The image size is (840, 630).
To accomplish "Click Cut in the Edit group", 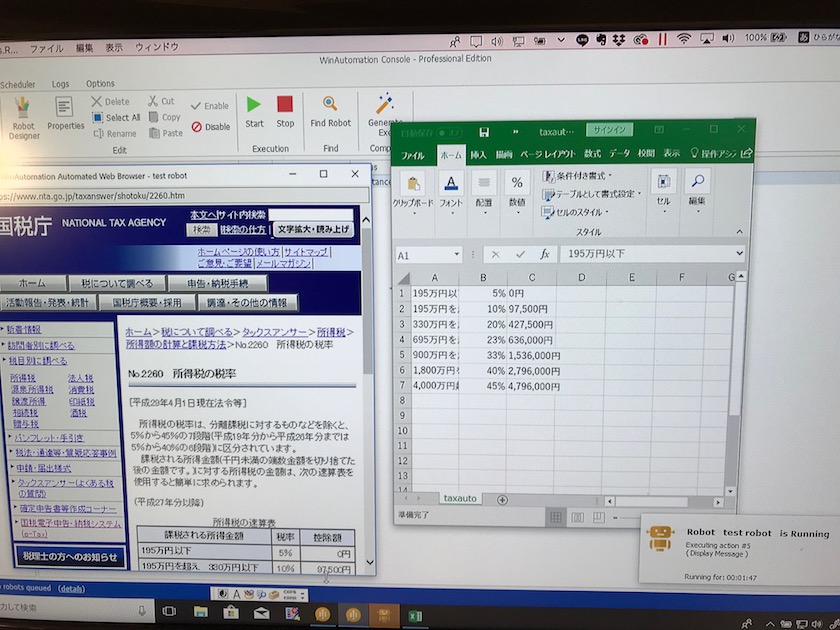I will [x=161, y=101].
